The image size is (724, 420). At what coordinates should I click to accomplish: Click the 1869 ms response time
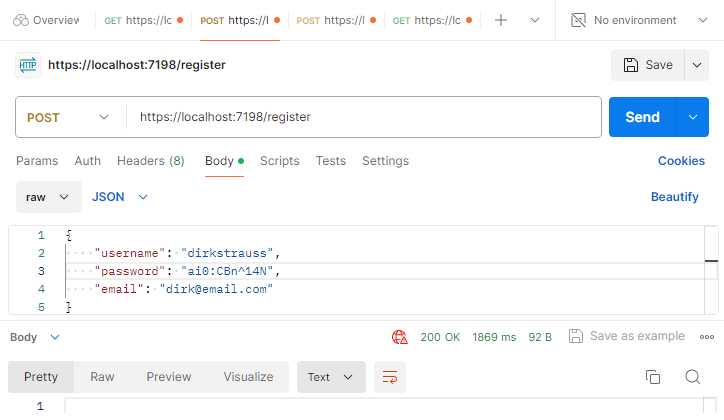click(494, 337)
